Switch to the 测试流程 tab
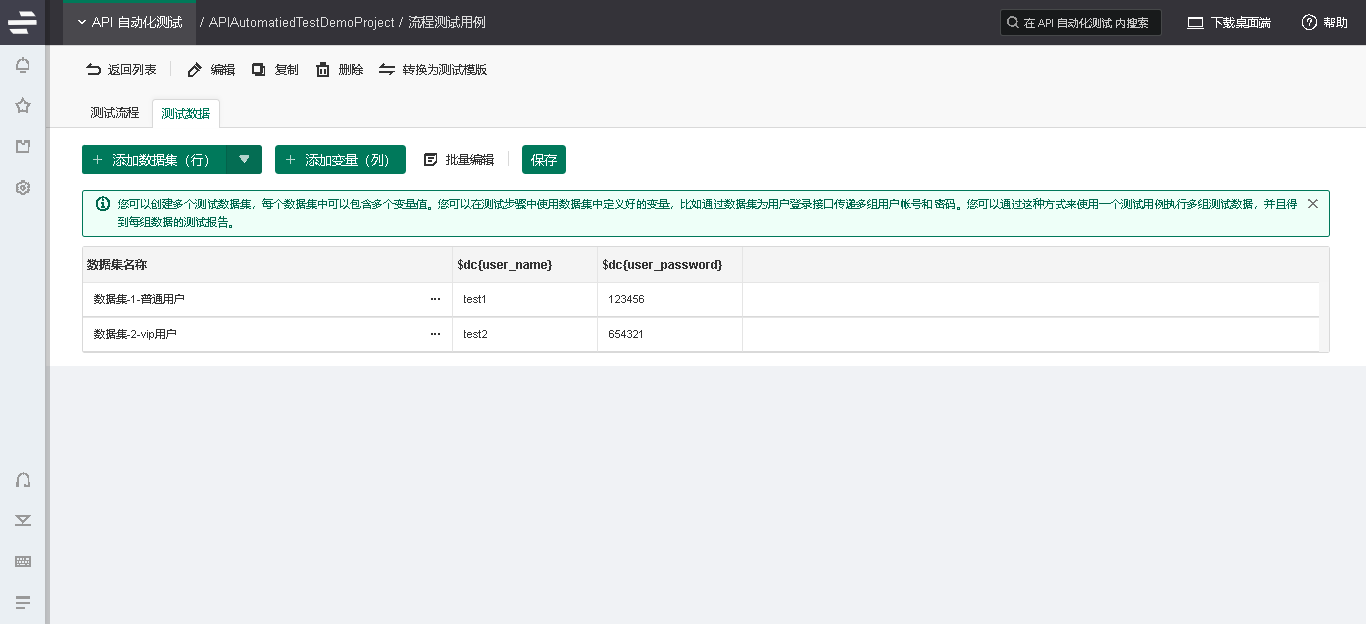The width and height of the screenshot is (1366, 624). pos(115,113)
